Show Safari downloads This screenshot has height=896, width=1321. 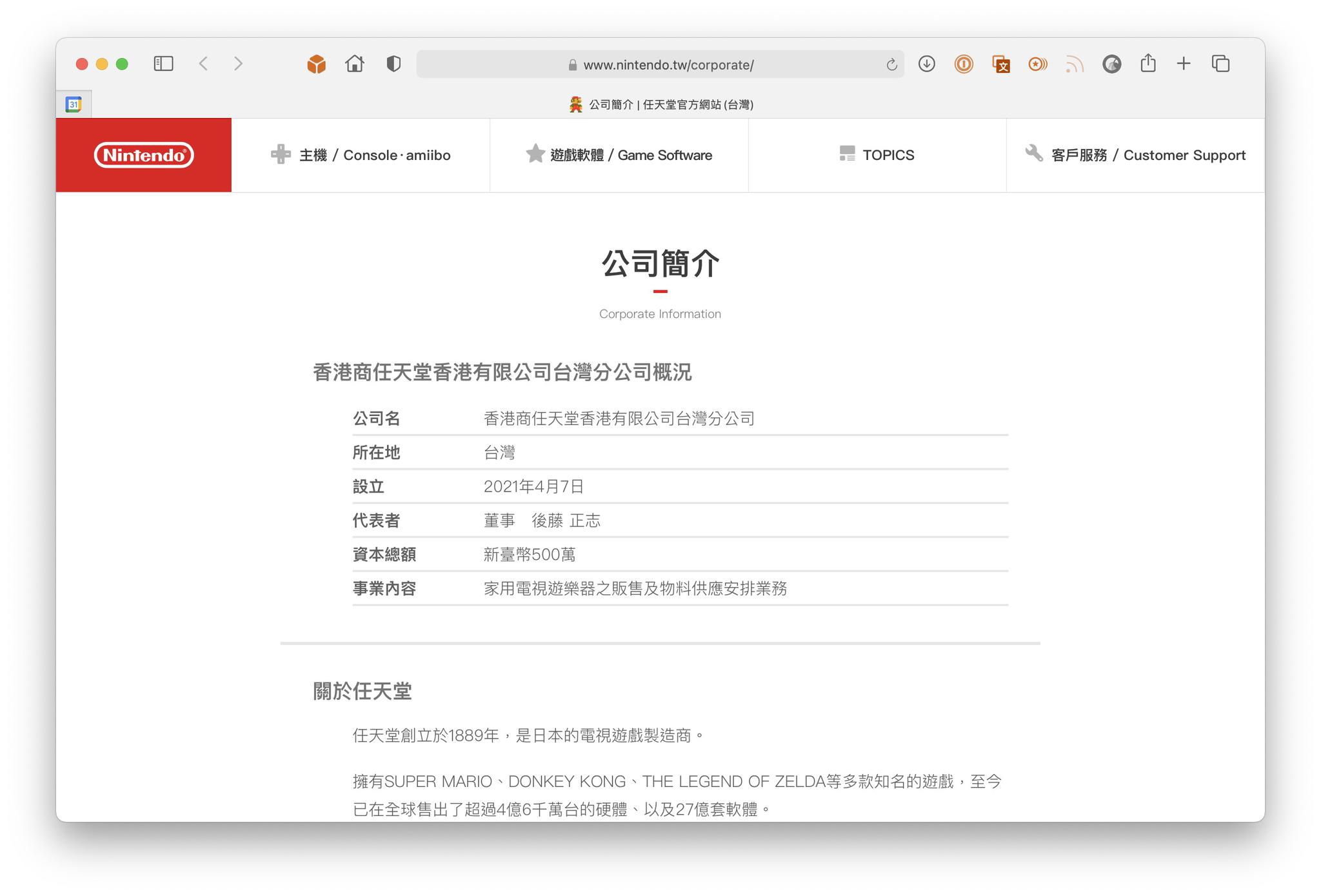tap(927, 64)
